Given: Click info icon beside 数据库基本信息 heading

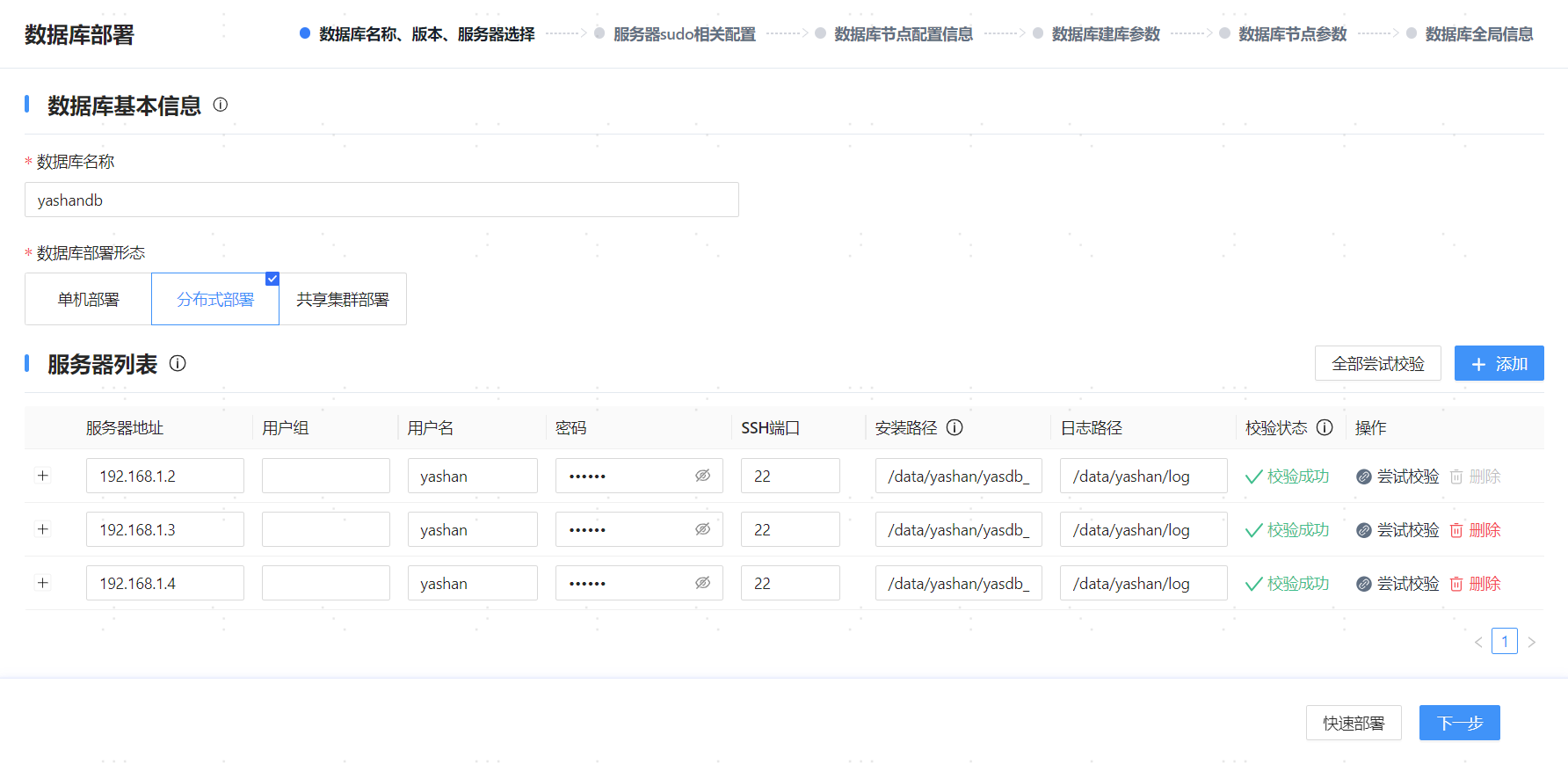Looking at the screenshot, I should (221, 105).
